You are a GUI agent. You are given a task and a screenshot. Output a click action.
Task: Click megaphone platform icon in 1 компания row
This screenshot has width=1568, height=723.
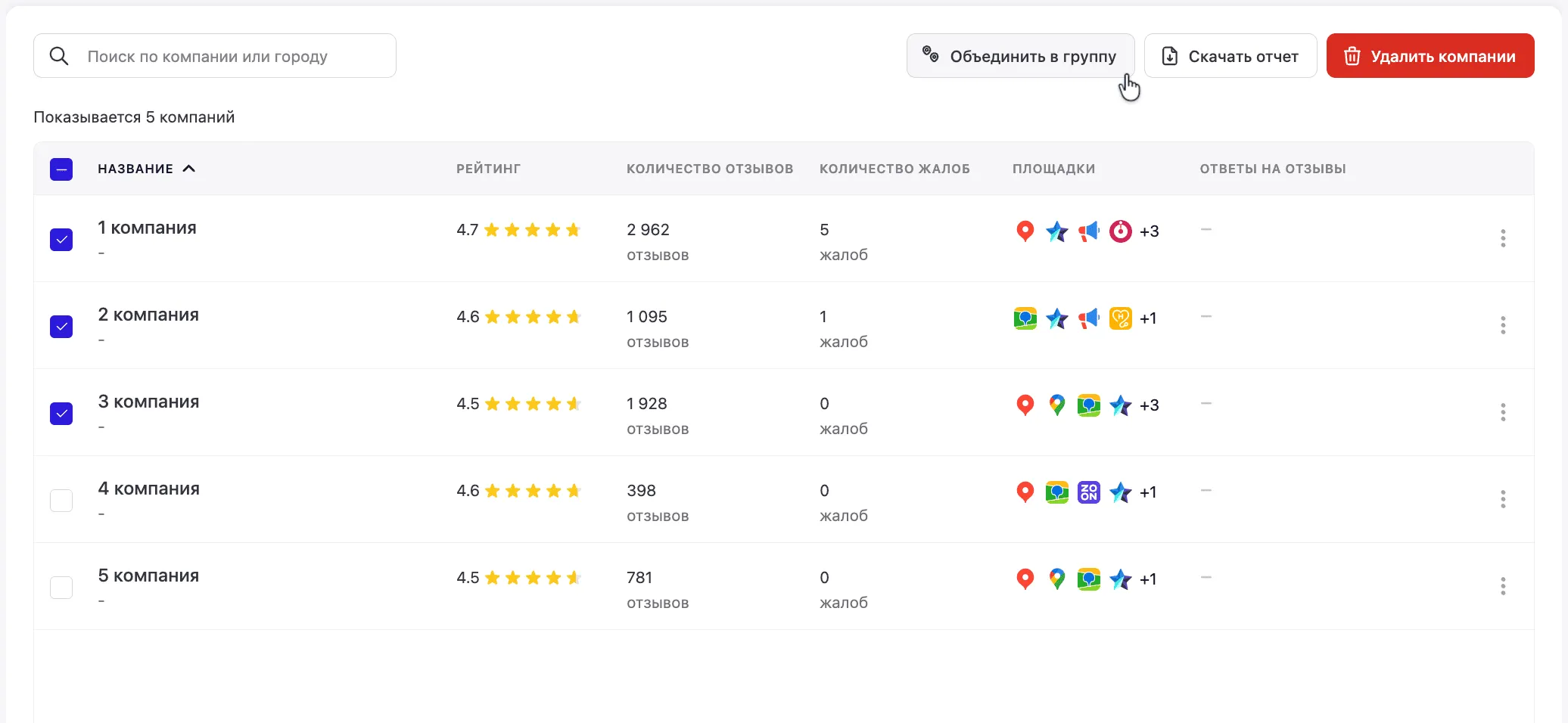[x=1088, y=231]
